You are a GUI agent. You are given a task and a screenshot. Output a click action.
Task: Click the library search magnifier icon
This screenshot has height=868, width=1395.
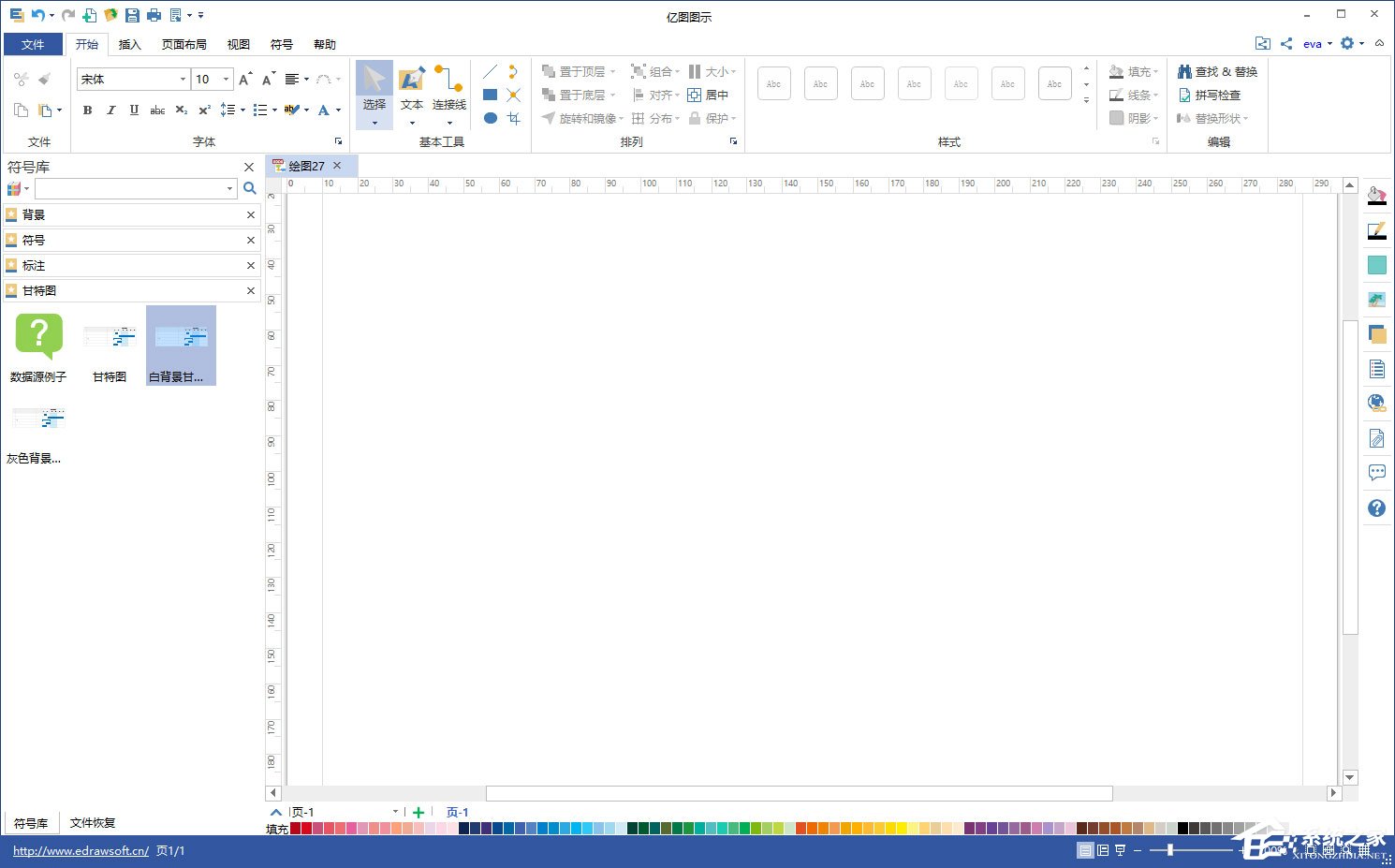249,188
